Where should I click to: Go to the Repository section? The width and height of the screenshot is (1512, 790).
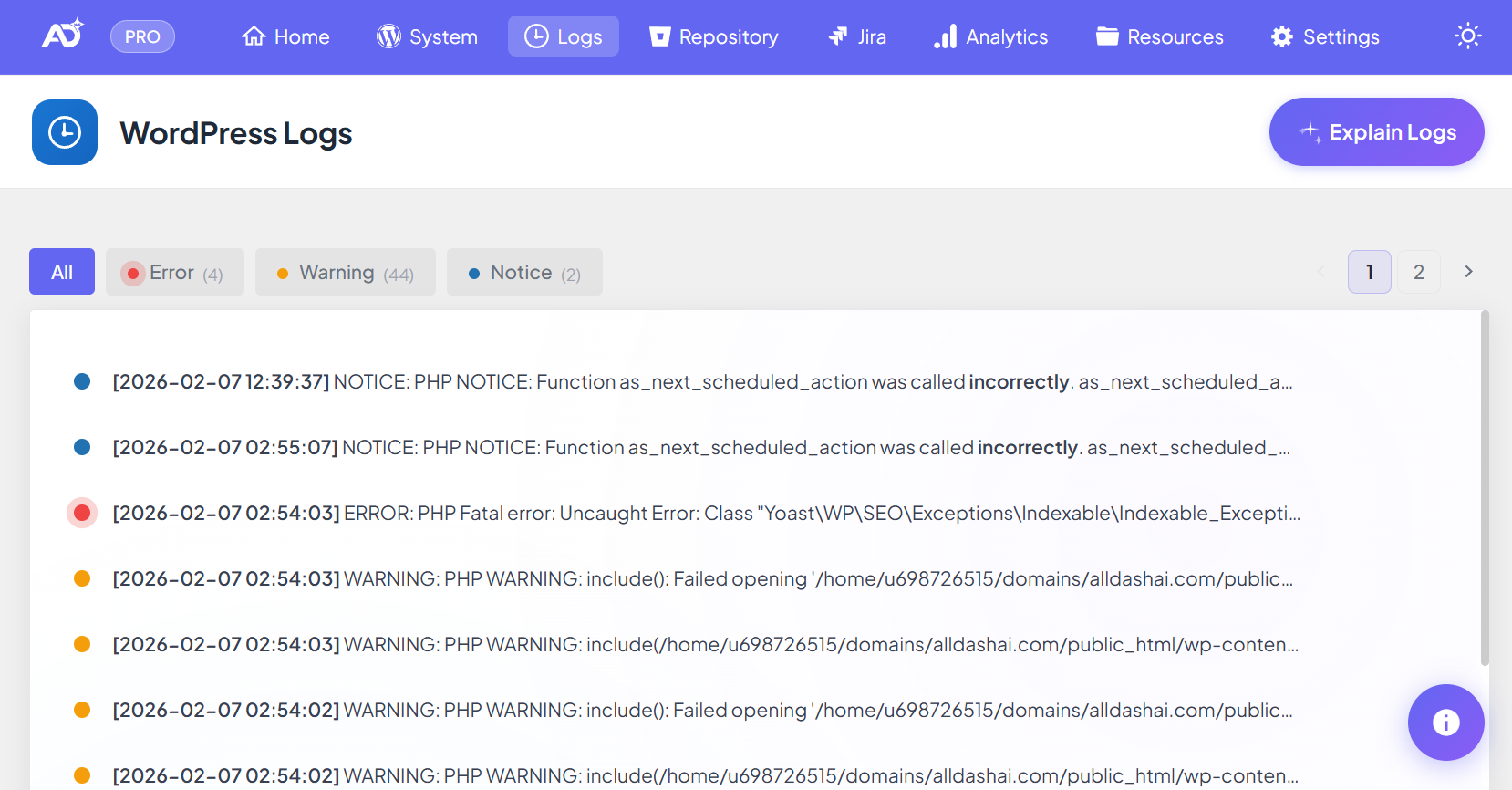[x=713, y=36]
